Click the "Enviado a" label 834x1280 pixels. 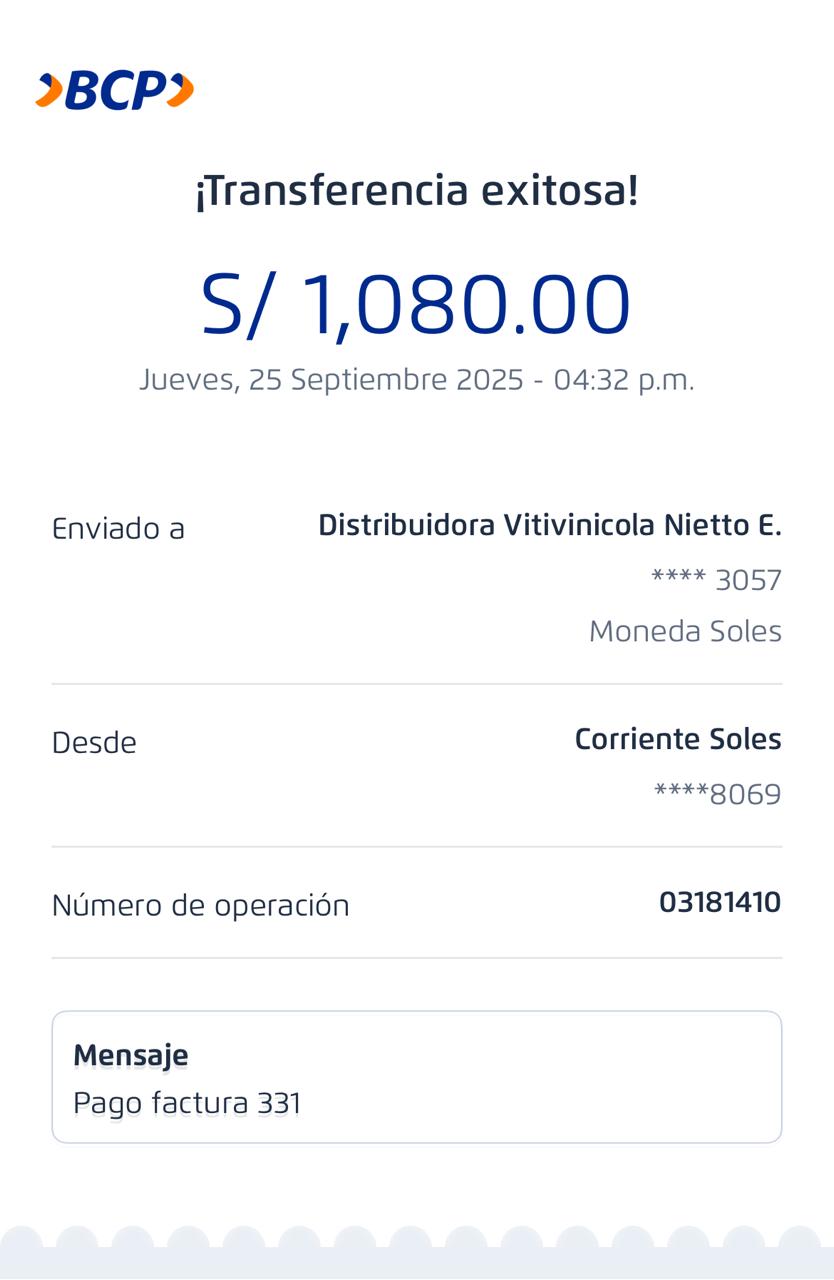tap(118, 528)
